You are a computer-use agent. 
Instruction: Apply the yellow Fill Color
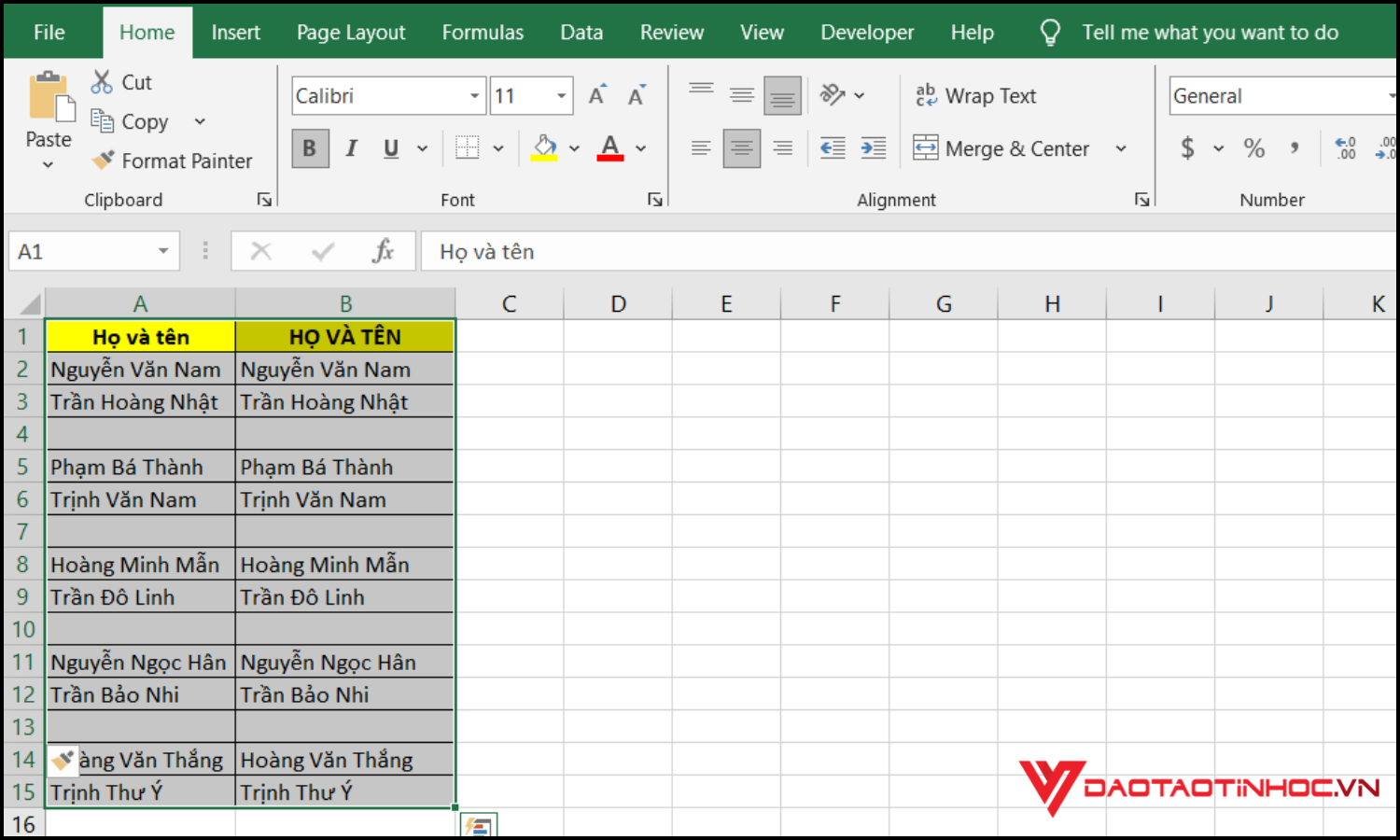[x=544, y=148]
